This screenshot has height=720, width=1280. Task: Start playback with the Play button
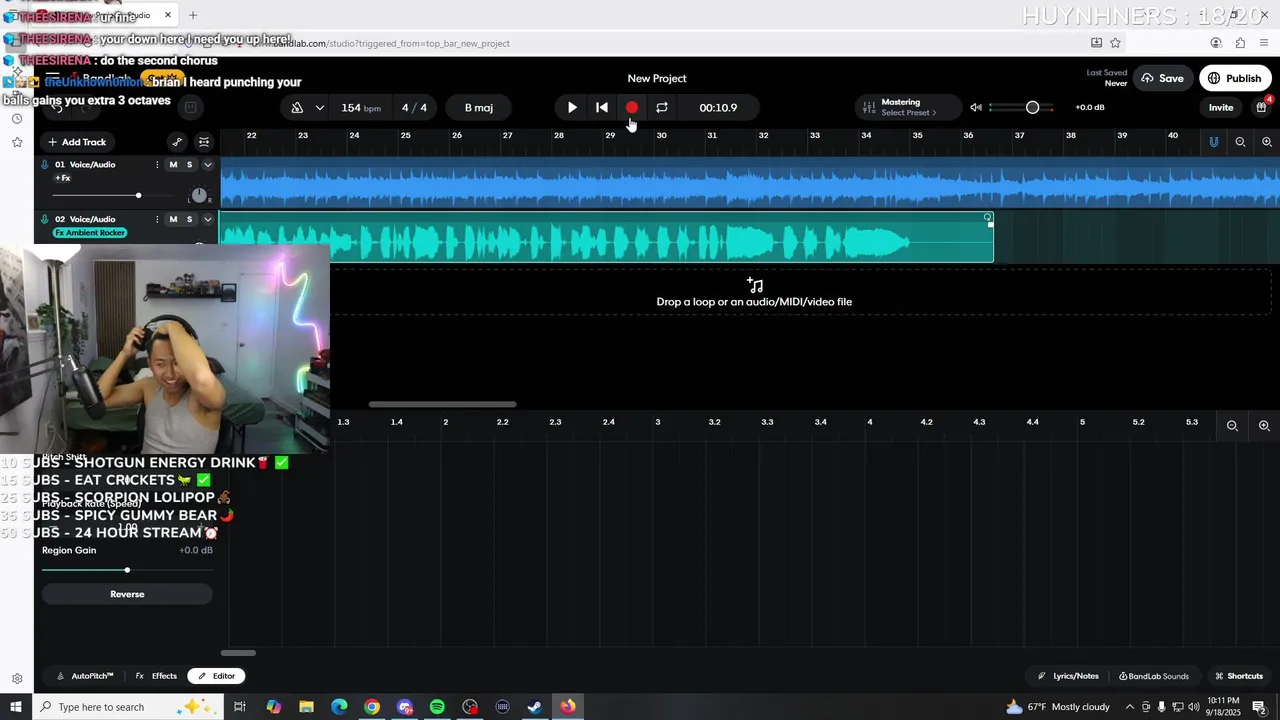[572, 108]
